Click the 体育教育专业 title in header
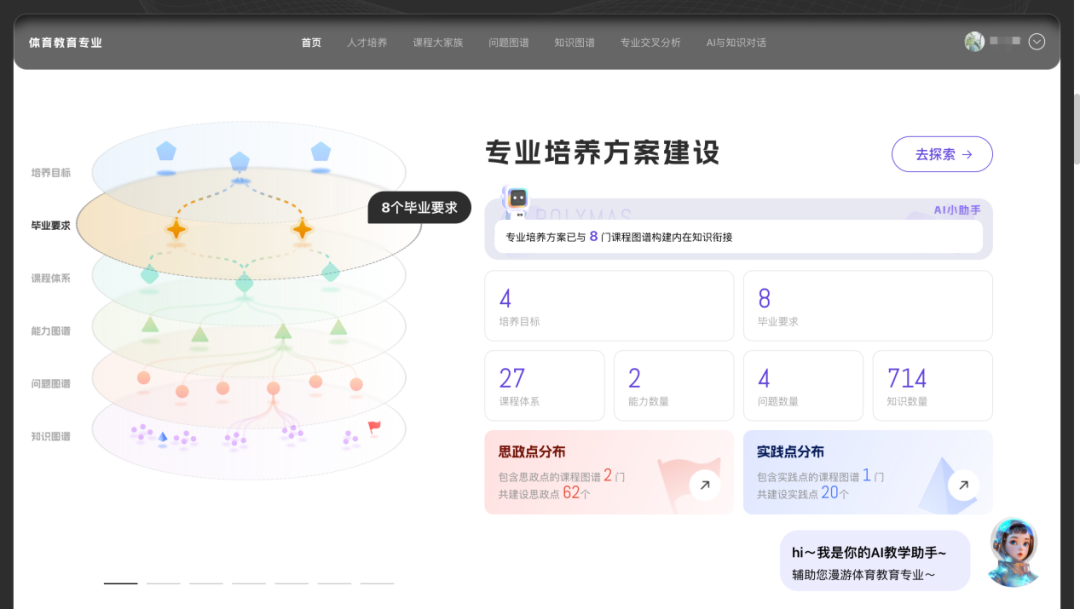 [x=66, y=43]
